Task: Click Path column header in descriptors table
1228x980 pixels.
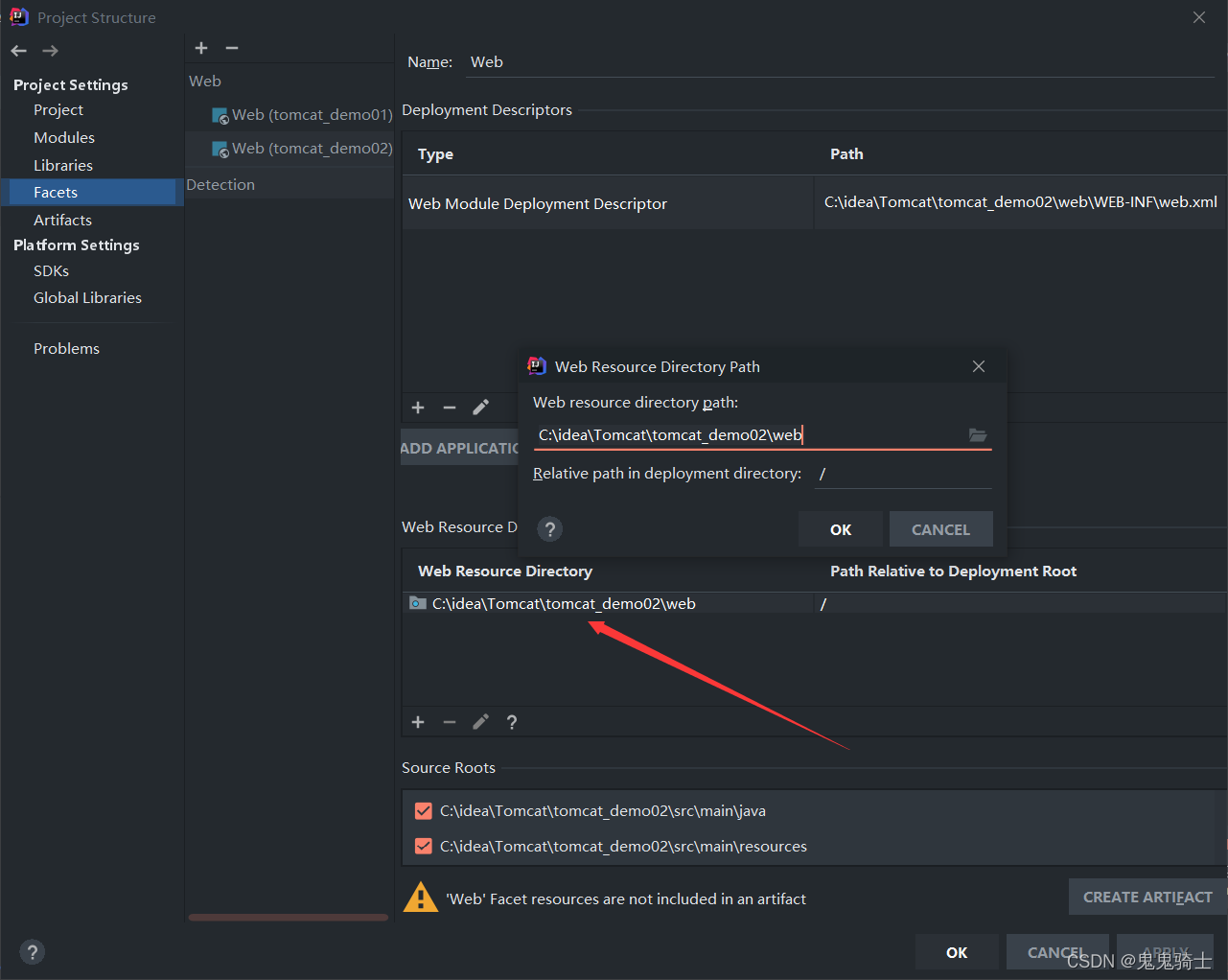Action: [846, 154]
